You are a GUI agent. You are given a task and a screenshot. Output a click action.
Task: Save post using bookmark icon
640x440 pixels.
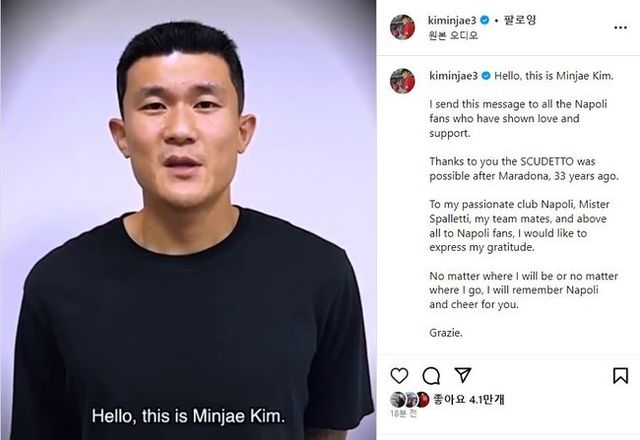[620, 376]
